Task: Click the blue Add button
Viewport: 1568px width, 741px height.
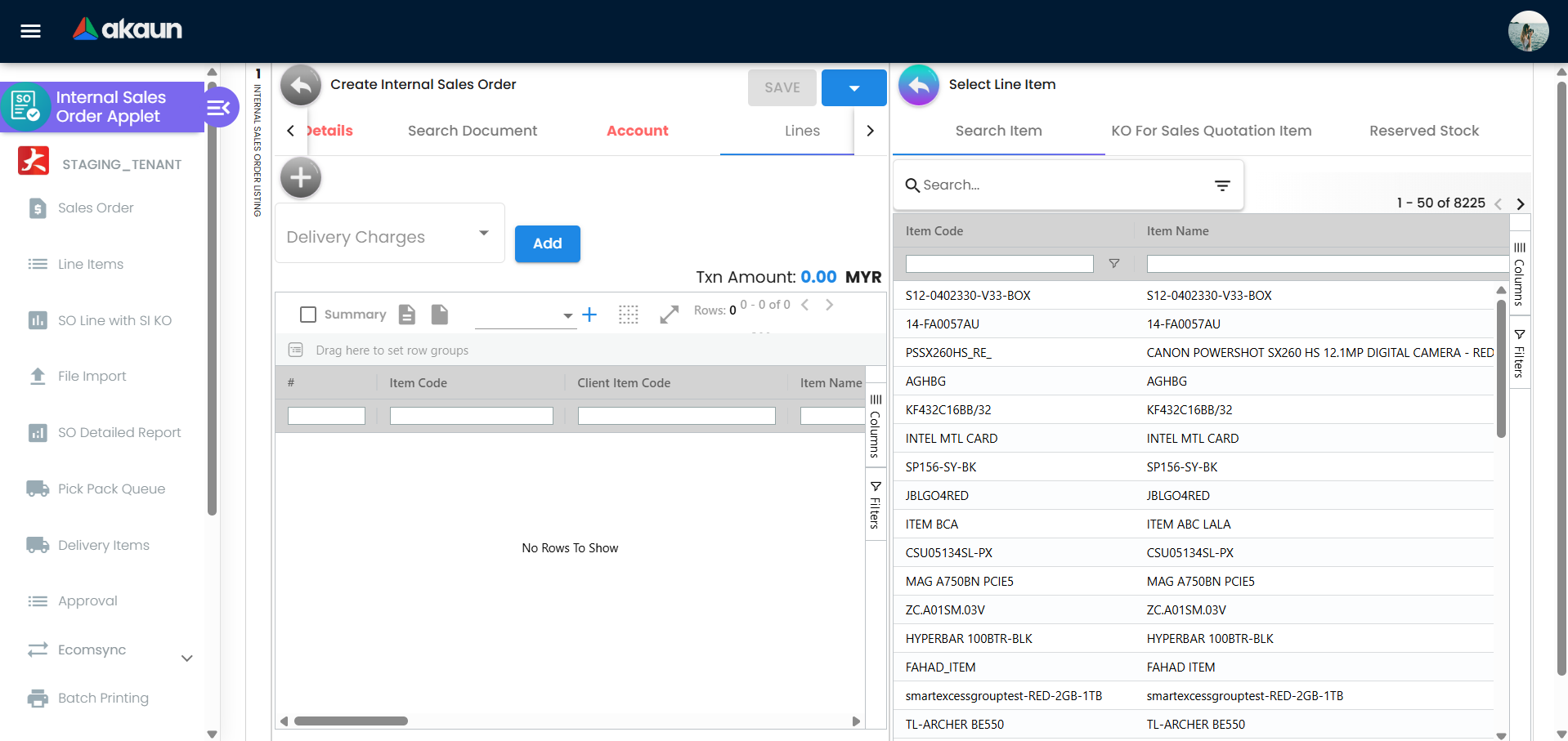Action: [547, 243]
